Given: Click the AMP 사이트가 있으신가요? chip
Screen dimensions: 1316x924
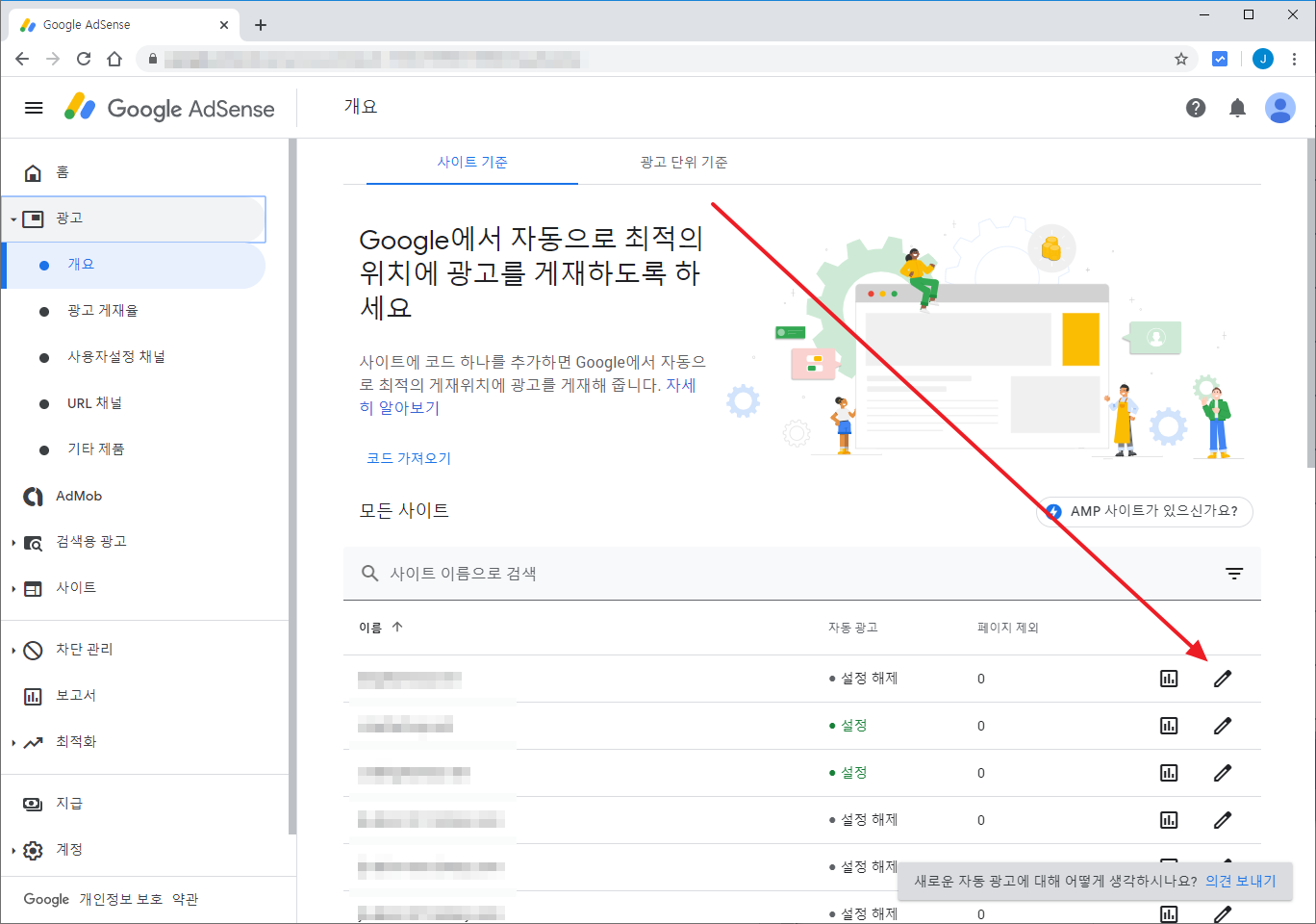Looking at the screenshot, I should 1145,511.
